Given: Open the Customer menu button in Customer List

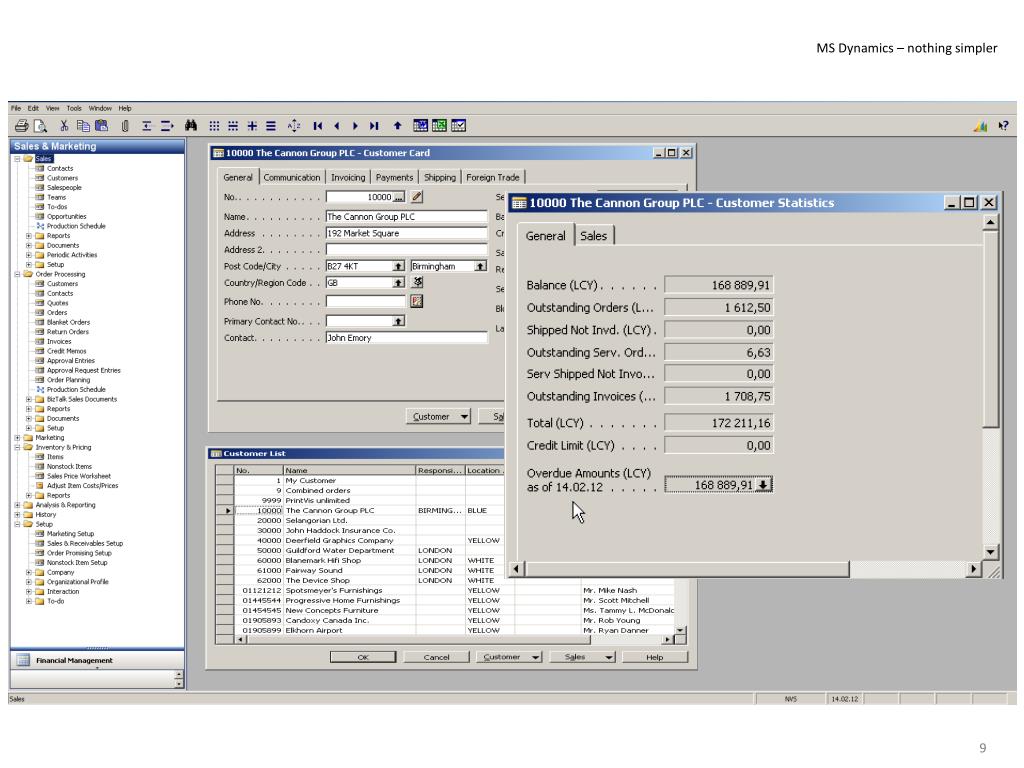Looking at the screenshot, I should [509, 657].
